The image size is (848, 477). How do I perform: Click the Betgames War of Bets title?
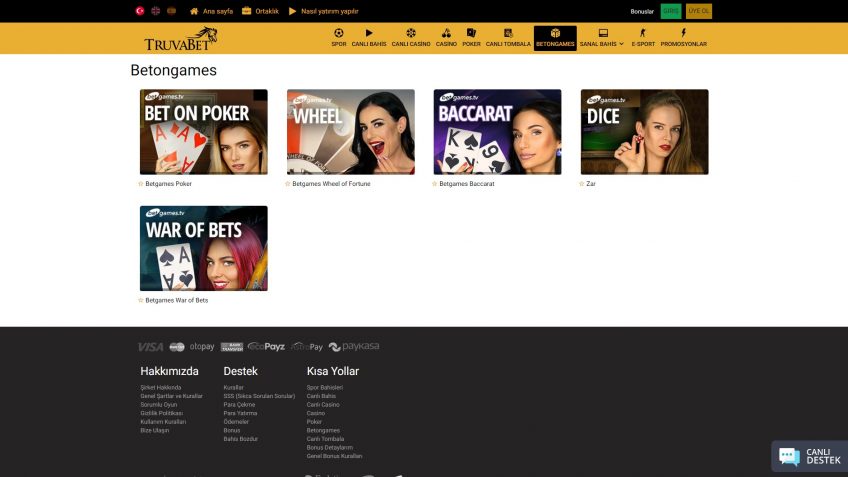pyautogui.click(x=176, y=300)
